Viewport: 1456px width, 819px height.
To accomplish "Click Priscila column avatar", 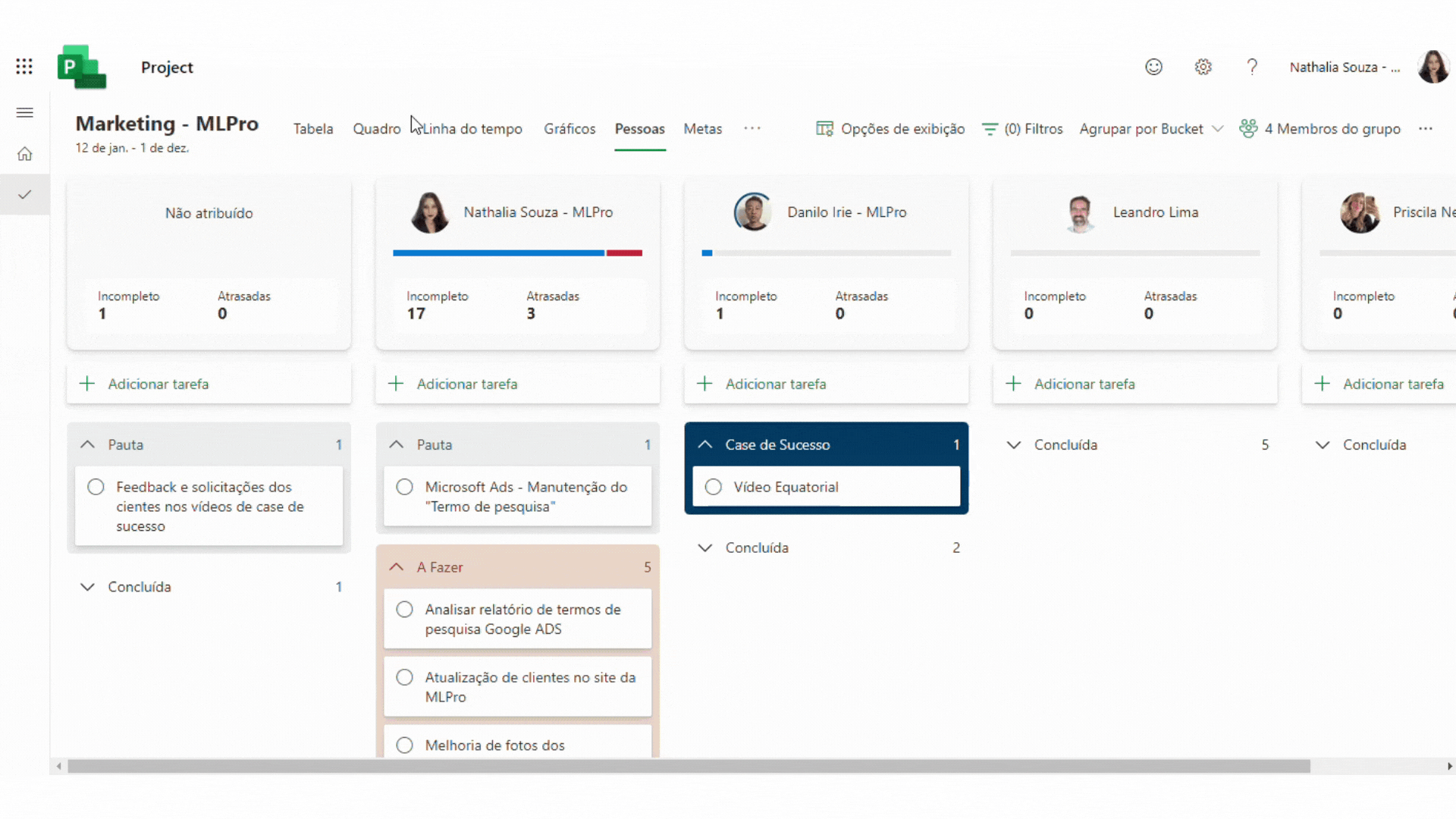I will pyautogui.click(x=1360, y=212).
